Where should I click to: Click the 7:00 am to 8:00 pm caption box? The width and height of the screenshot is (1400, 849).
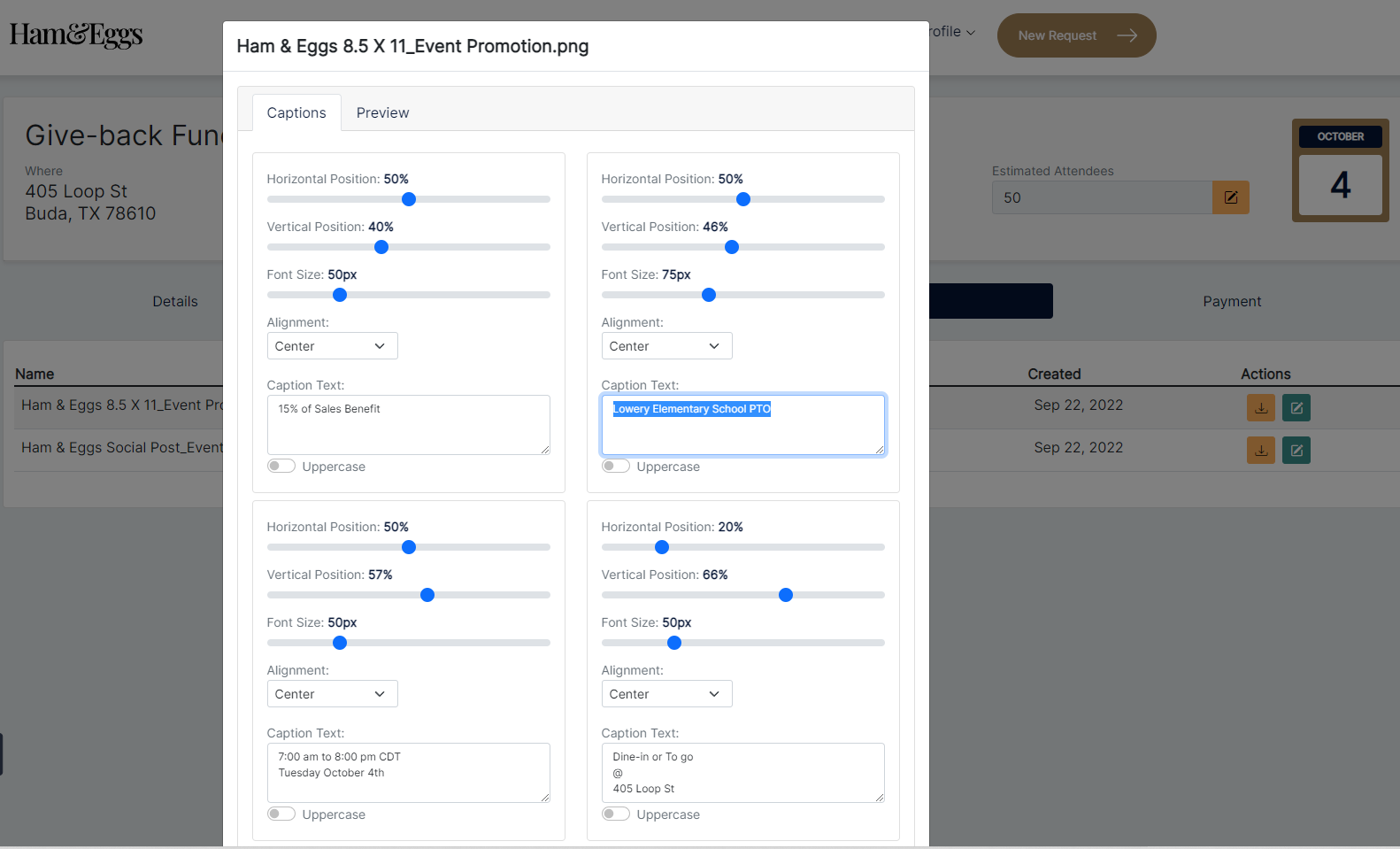(409, 773)
